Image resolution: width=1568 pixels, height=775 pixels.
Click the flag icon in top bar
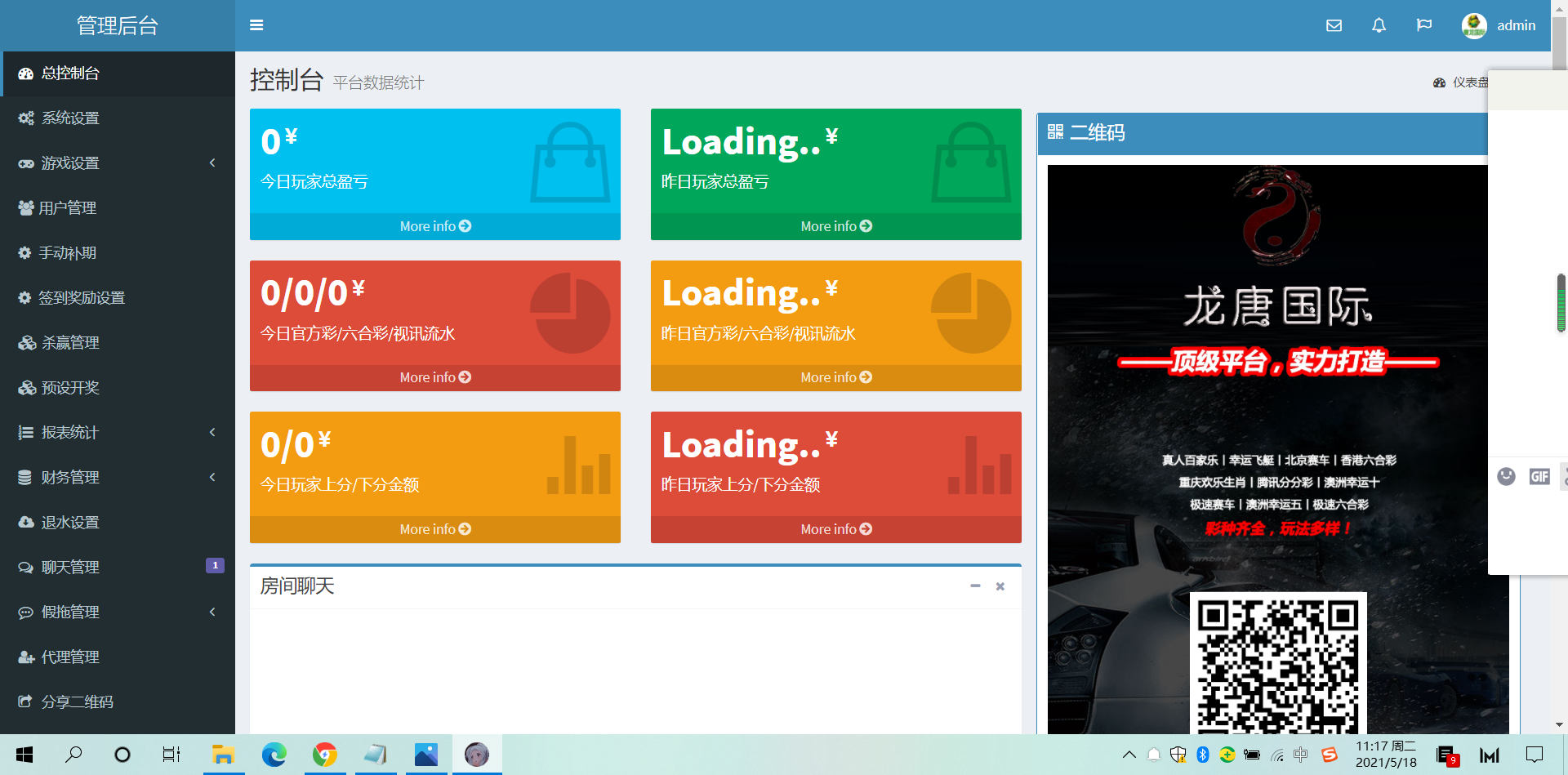click(1423, 25)
